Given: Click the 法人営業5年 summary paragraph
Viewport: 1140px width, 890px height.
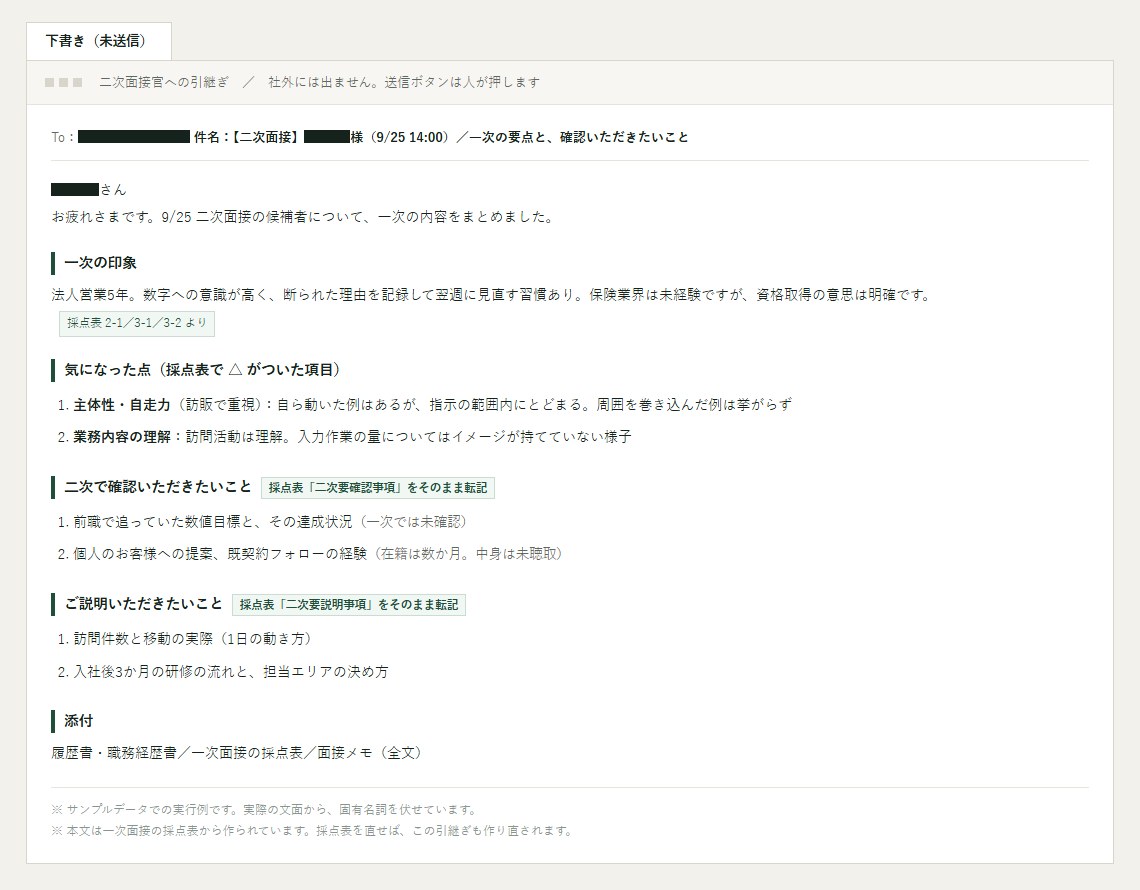Looking at the screenshot, I should coord(491,294).
